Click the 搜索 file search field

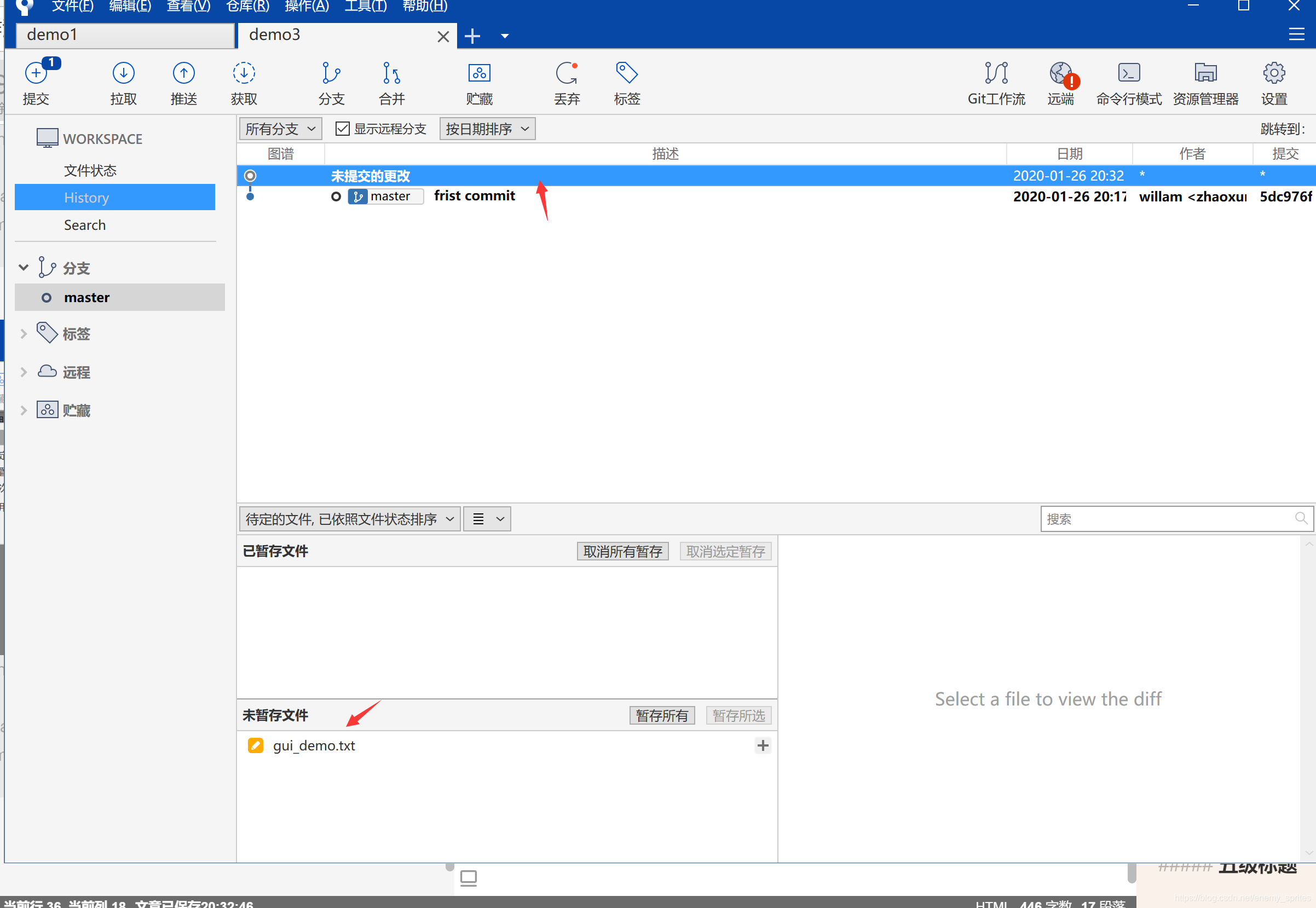tap(1167, 519)
